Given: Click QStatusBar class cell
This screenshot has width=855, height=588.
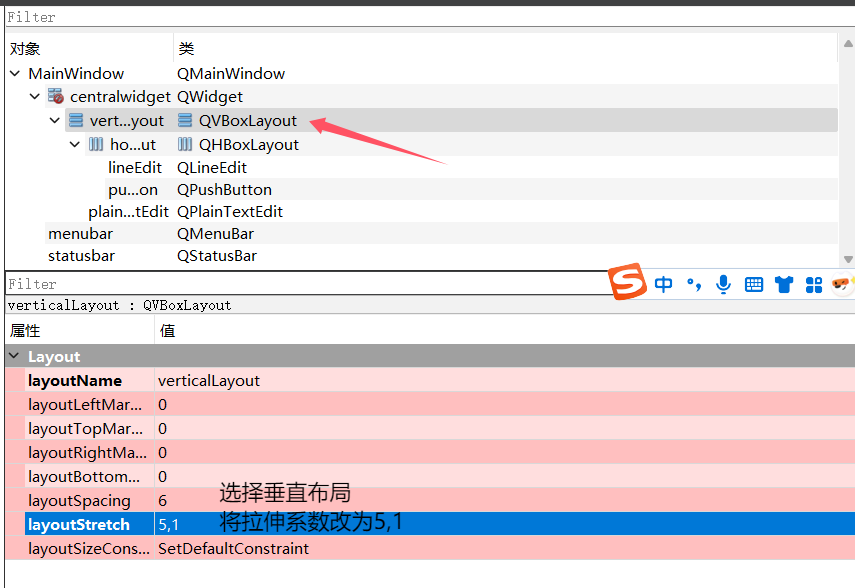Looking at the screenshot, I should coord(216,256).
